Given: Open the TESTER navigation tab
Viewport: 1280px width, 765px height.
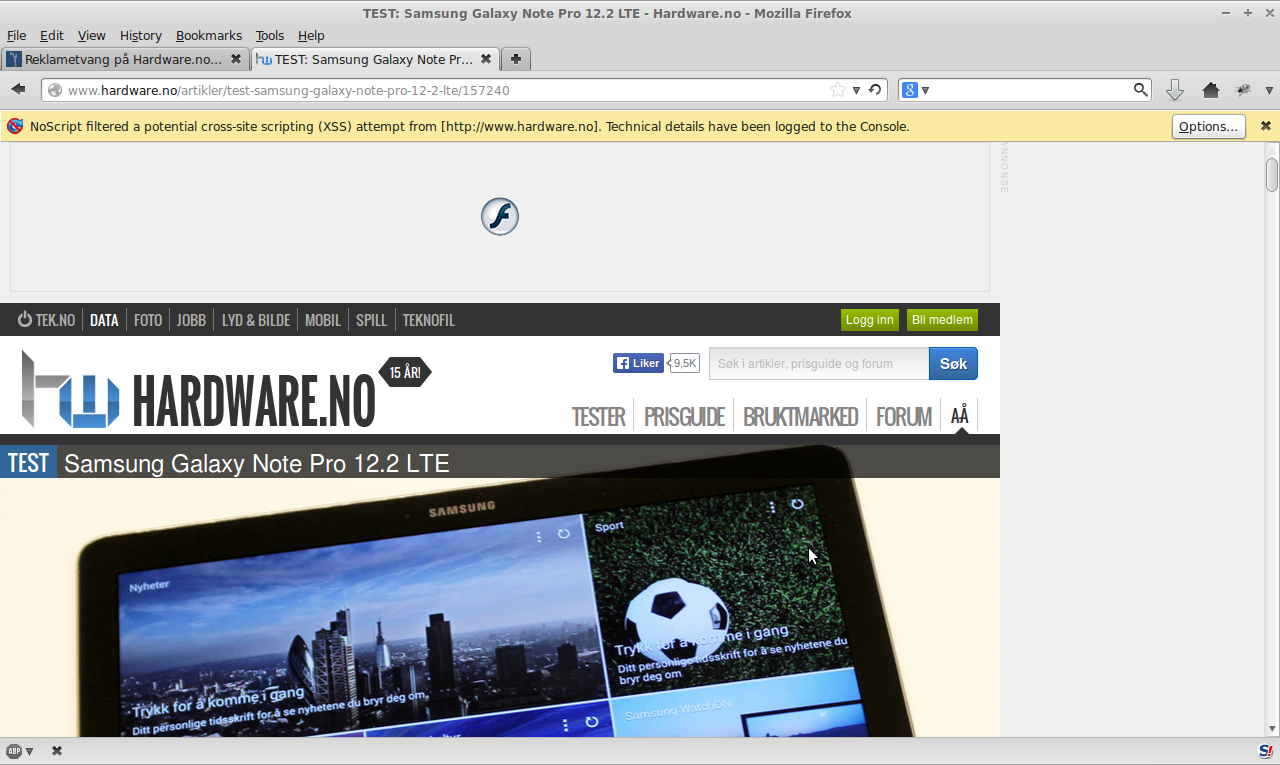Looking at the screenshot, I should [x=598, y=416].
